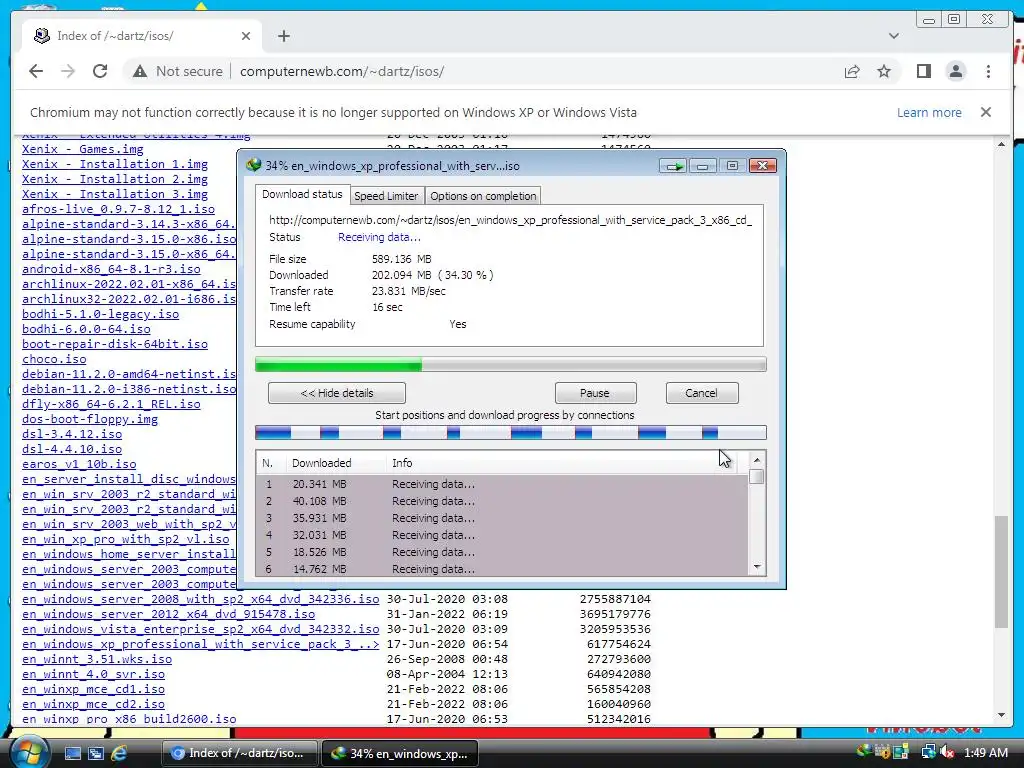
Task: Open boot-repair-disk-64bit.iso link
Action: (115, 344)
